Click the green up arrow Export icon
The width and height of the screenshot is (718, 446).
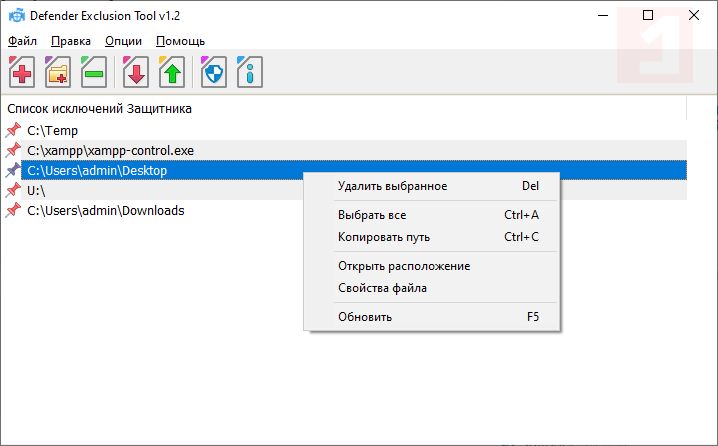tap(172, 72)
